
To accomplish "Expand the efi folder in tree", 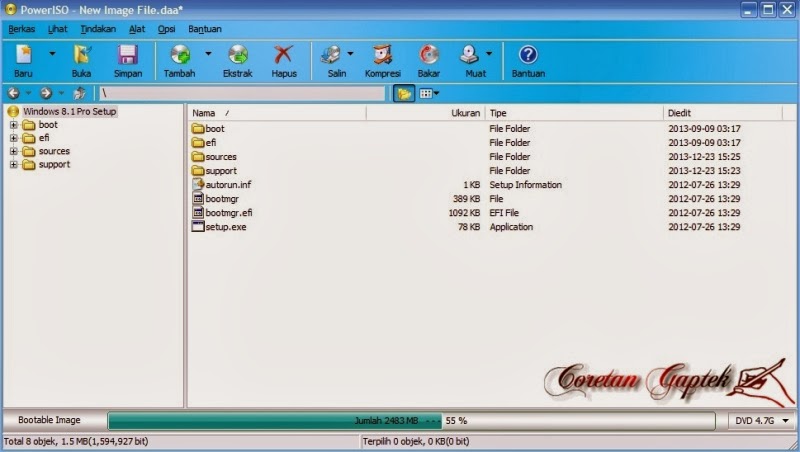I will coord(14,138).
